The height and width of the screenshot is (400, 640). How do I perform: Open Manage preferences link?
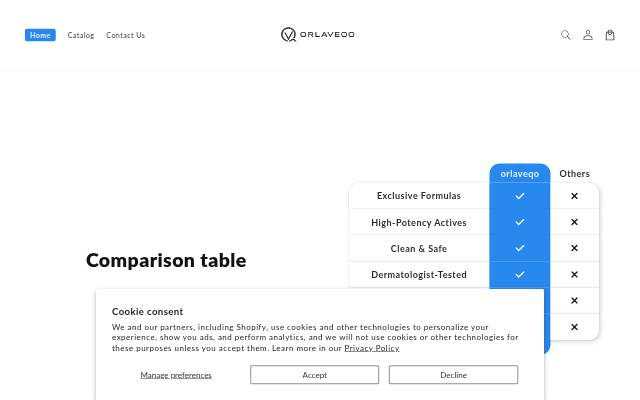[176, 375]
